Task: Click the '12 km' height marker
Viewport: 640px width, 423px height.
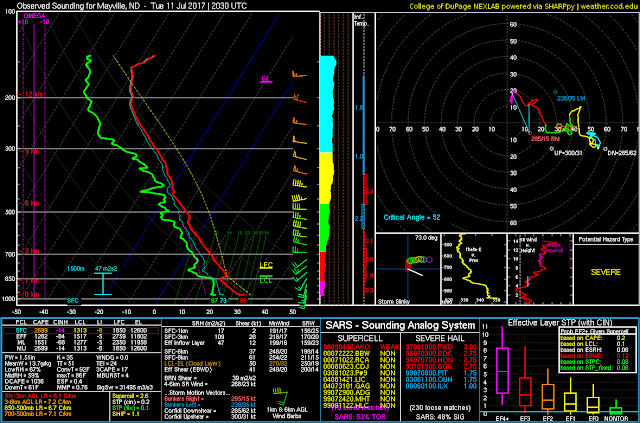Action: pyautogui.click(x=33, y=94)
